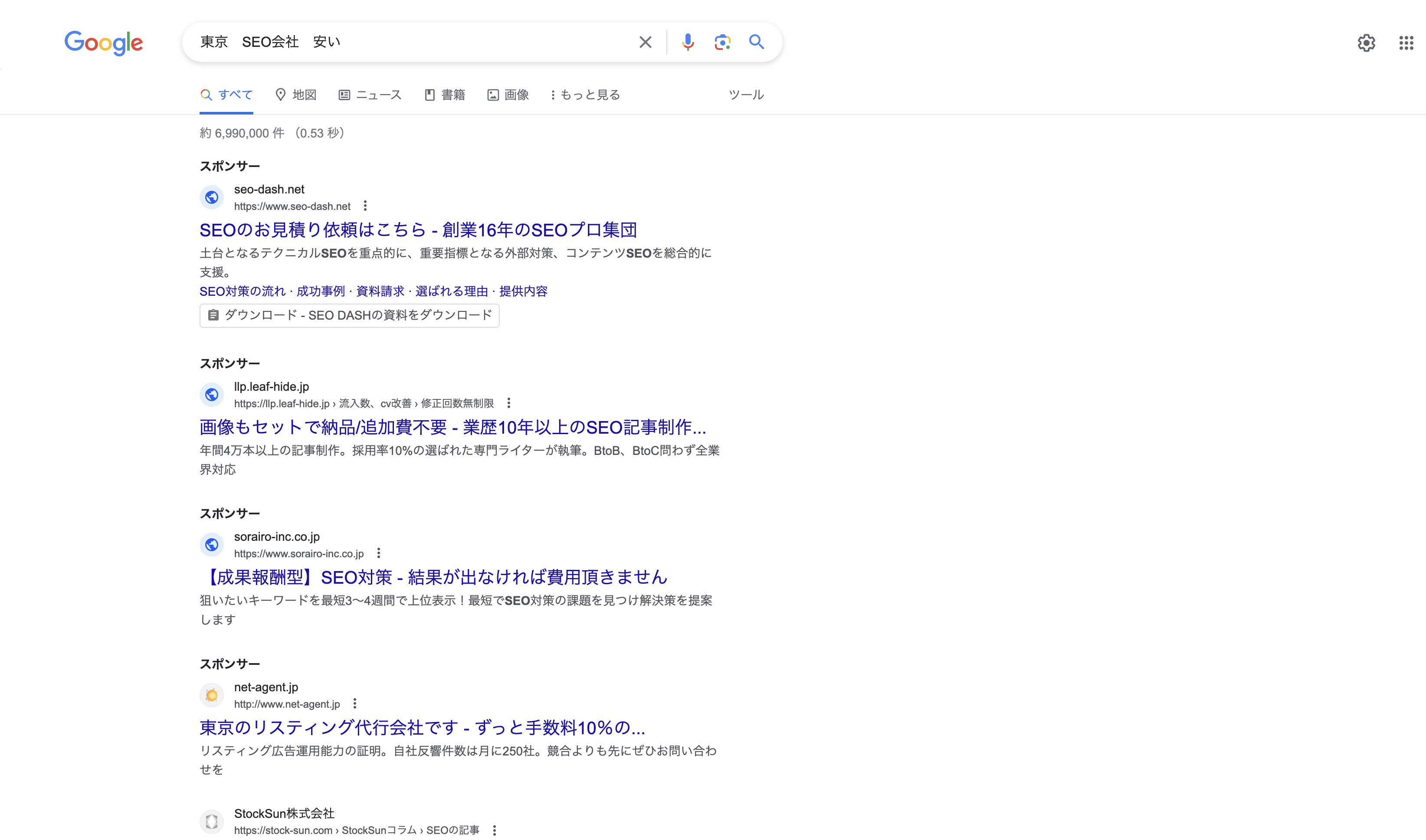Follow the 提供内容 sitelink
Screen dimensions: 1426x840
pyautogui.click(x=524, y=291)
